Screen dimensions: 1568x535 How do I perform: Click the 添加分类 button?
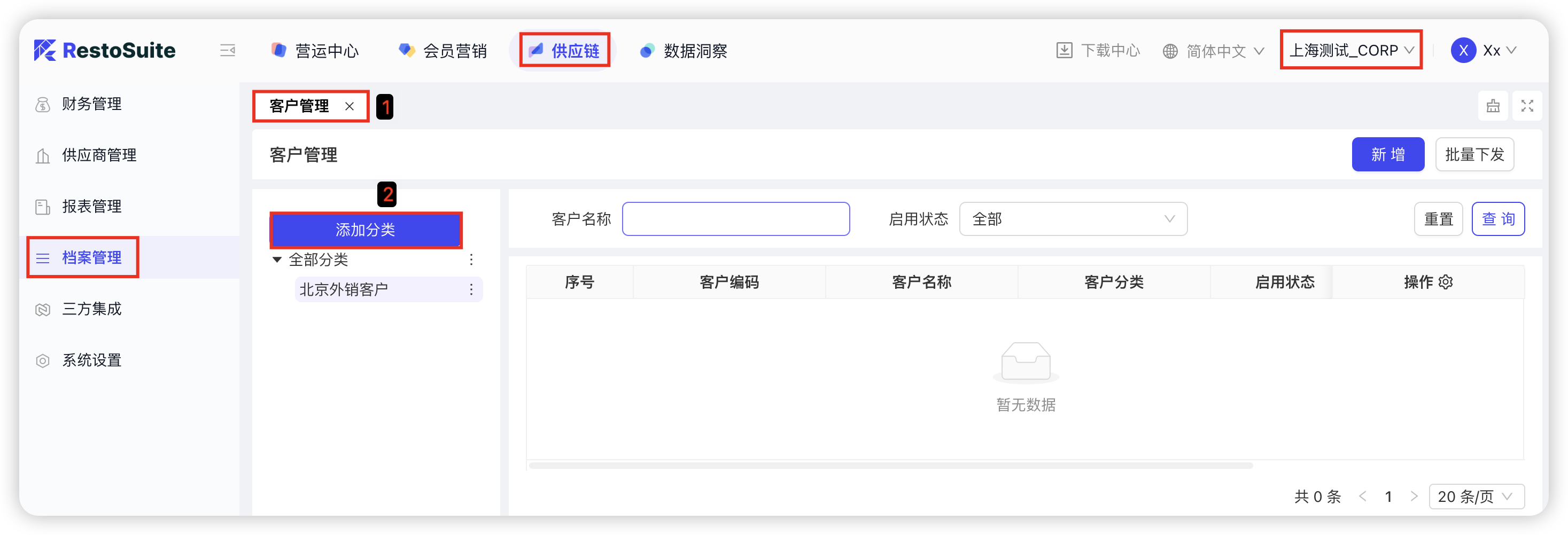366,230
